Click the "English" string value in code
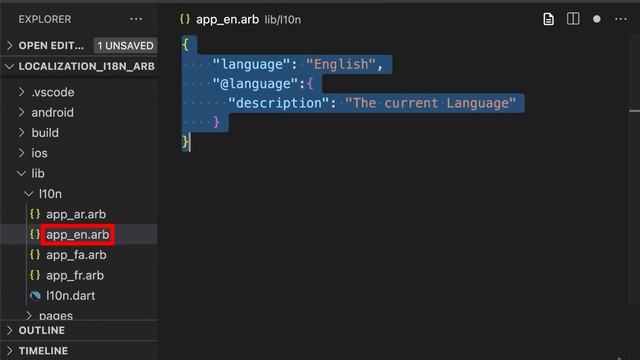This screenshot has height=360, width=640. (340, 64)
